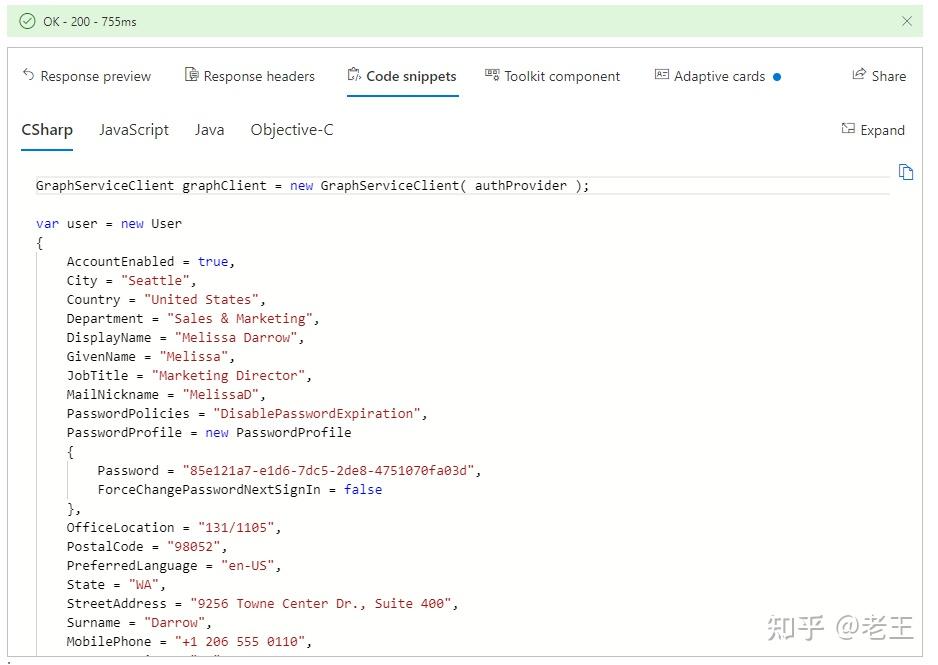
Task: Click the Response preview arrow icon
Action: (x=29, y=75)
